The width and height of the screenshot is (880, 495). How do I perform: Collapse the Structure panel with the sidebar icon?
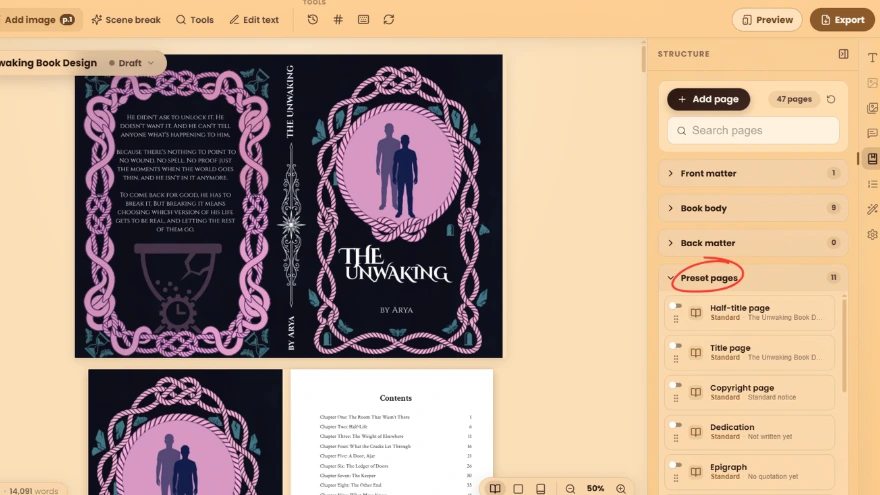point(843,54)
